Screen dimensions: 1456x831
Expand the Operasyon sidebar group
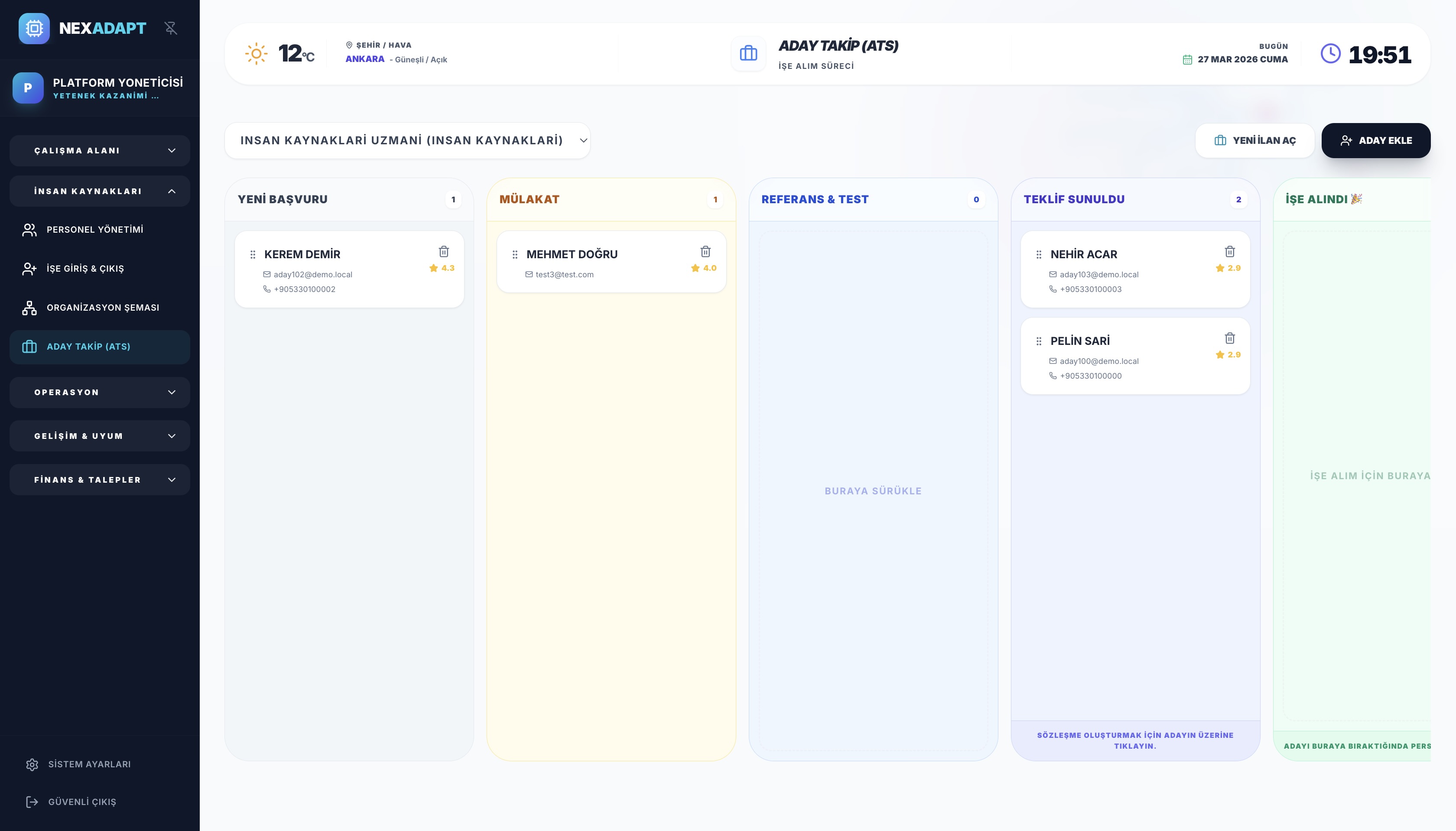pos(100,392)
